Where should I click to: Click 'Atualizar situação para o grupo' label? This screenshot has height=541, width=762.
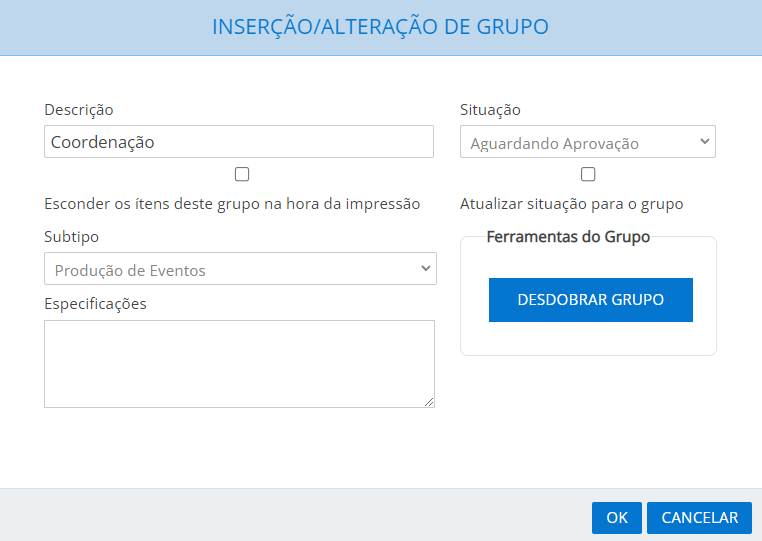(572, 204)
